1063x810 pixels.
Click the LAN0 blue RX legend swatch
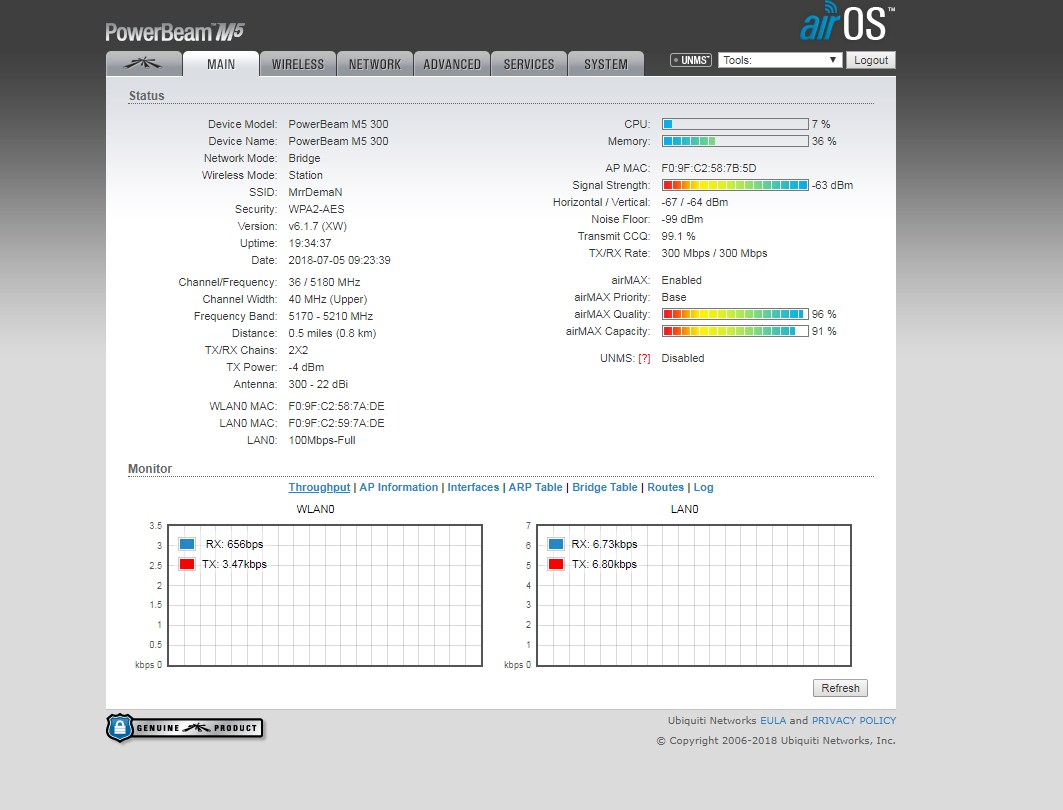(x=556, y=544)
